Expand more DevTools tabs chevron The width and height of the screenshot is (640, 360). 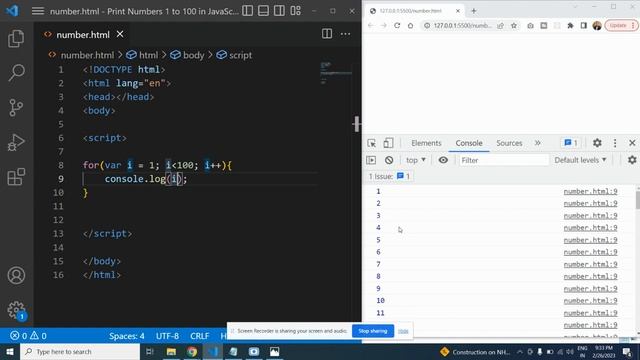coord(538,143)
